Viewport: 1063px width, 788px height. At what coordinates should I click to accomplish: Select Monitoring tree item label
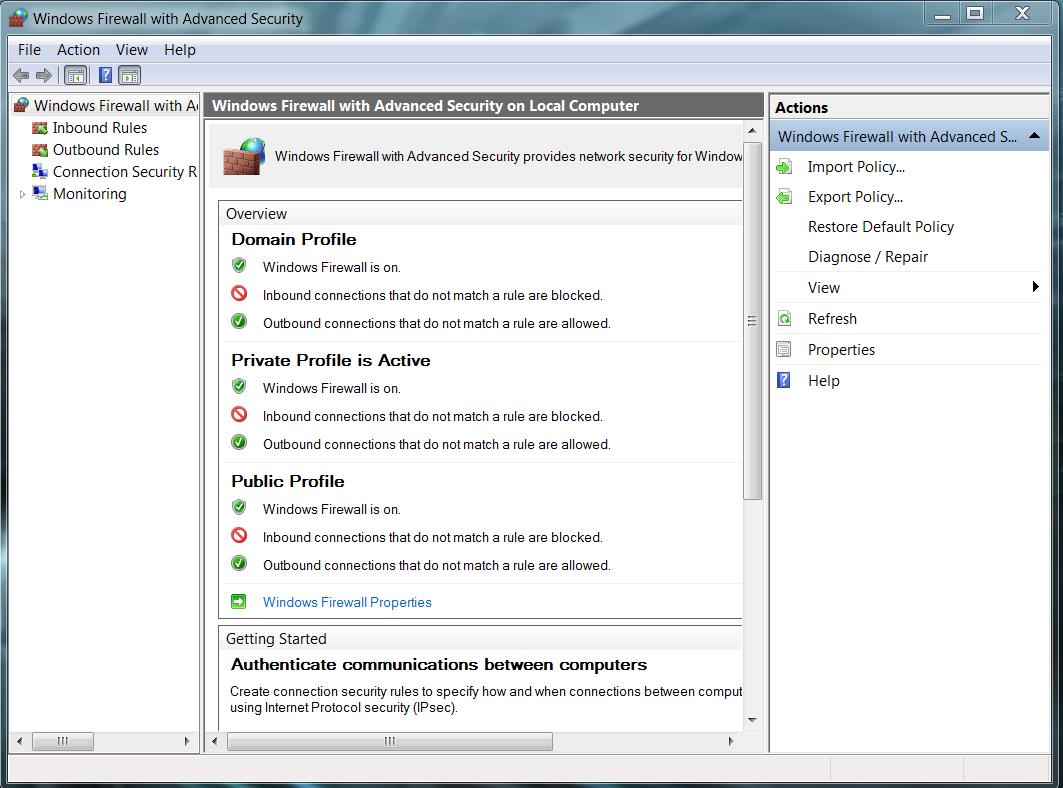[x=89, y=193]
